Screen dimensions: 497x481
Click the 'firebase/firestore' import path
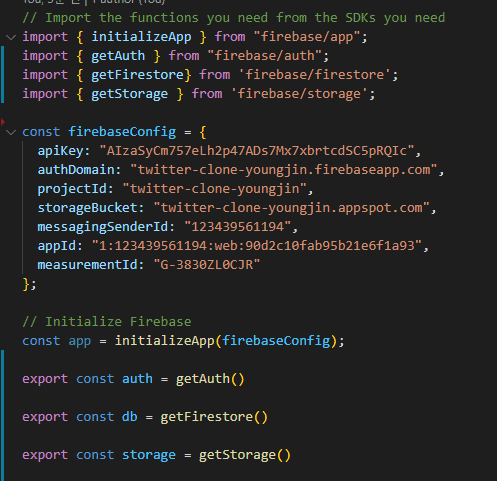click(315, 75)
